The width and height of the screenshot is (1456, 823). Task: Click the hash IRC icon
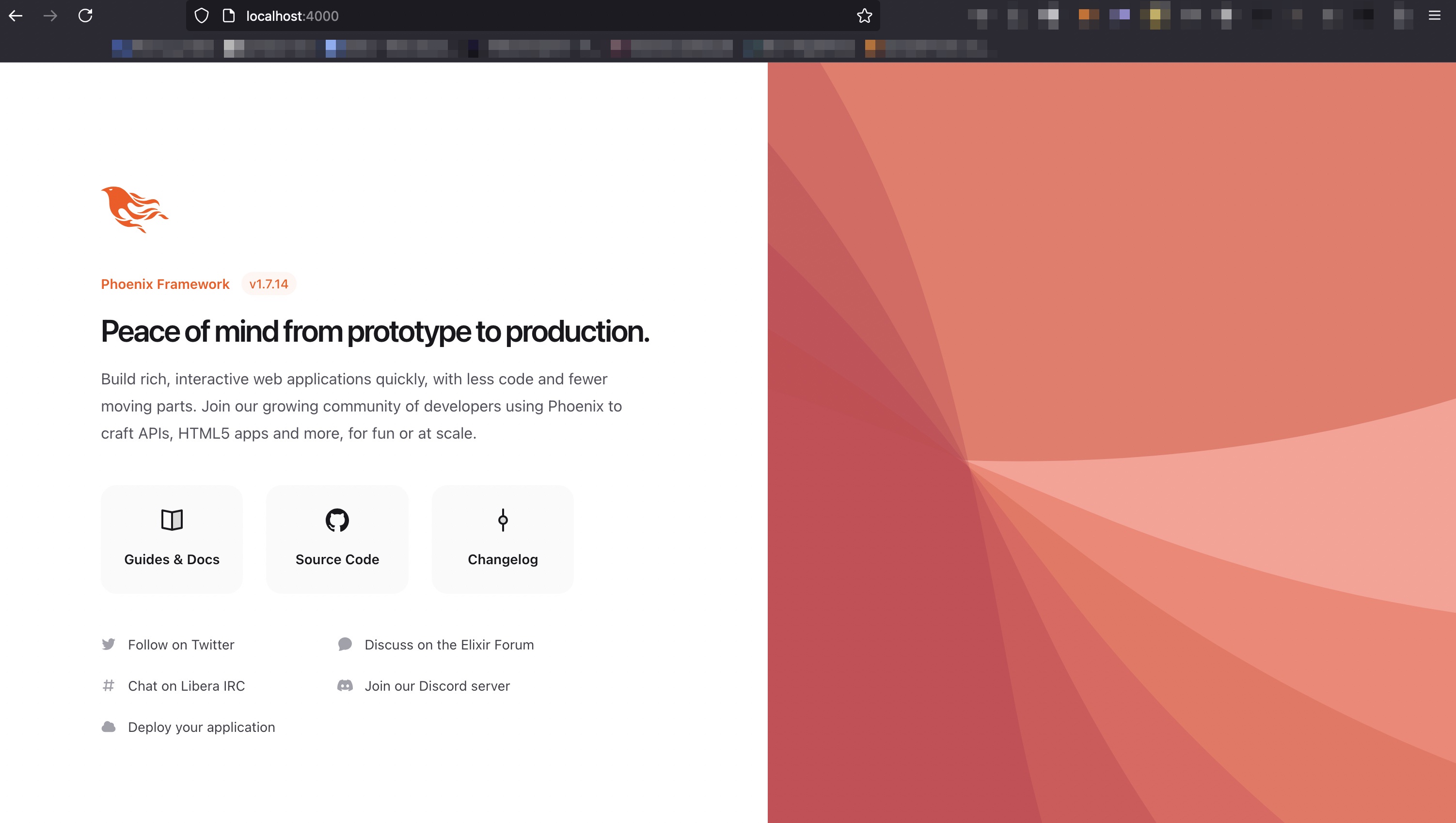click(x=109, y=686)
